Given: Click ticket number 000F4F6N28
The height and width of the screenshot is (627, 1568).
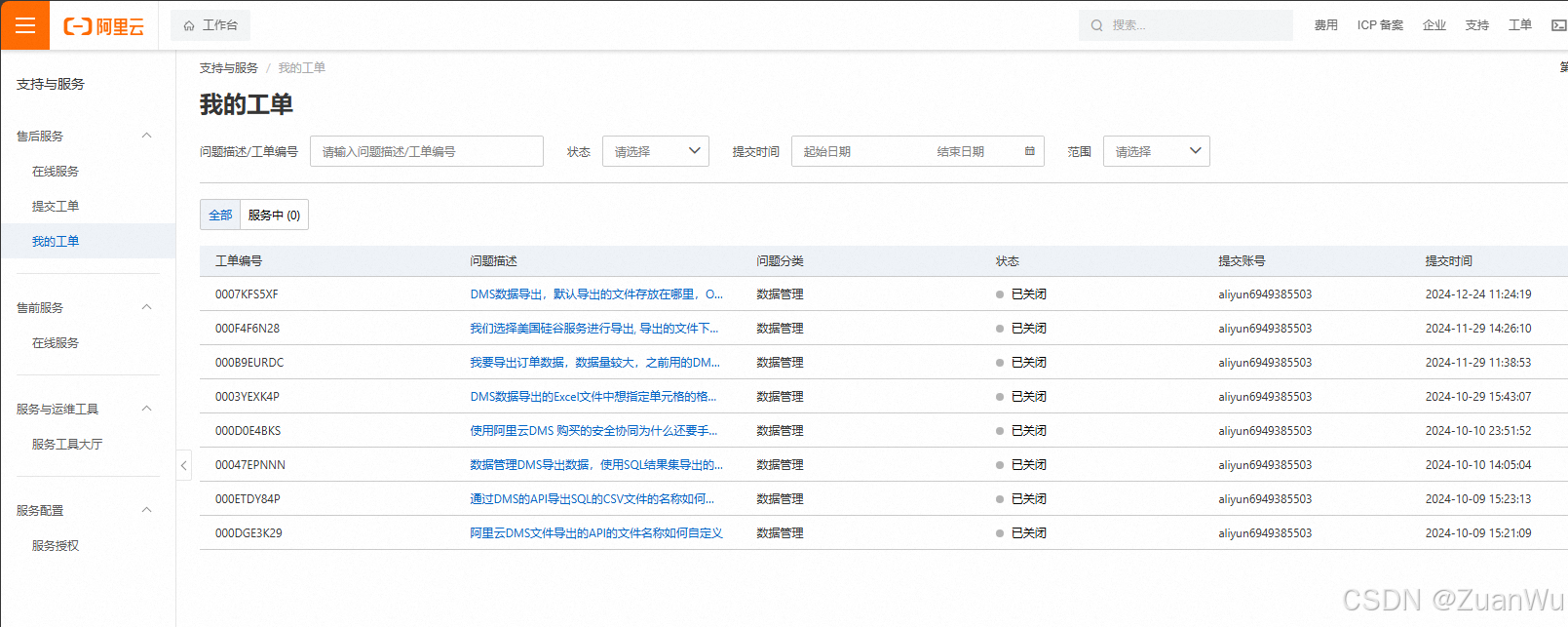Looking at the screenshot, I should click(248, 329).
